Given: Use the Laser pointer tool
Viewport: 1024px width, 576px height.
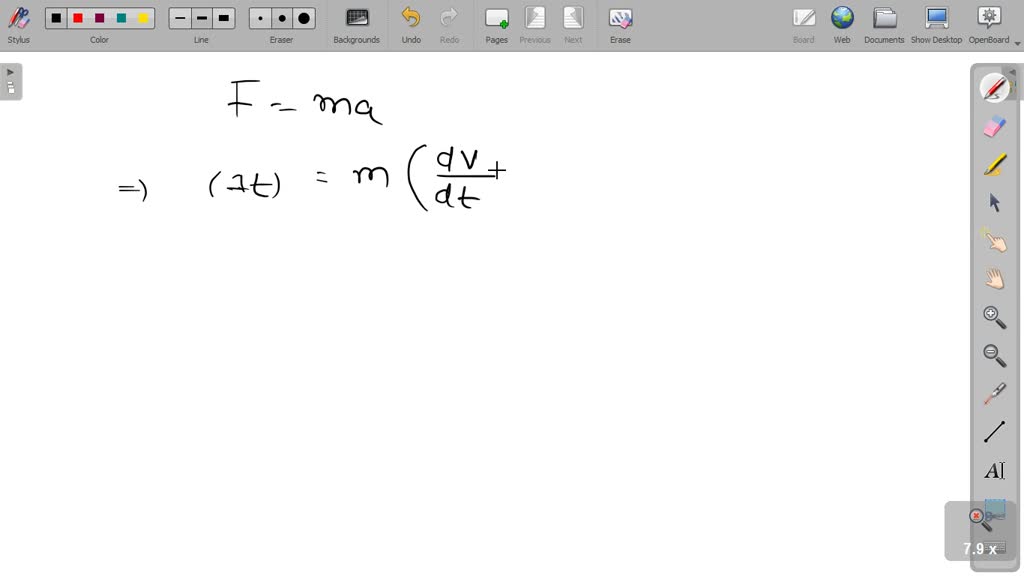Looking at the screenshot, I should [x=993, y=392].
